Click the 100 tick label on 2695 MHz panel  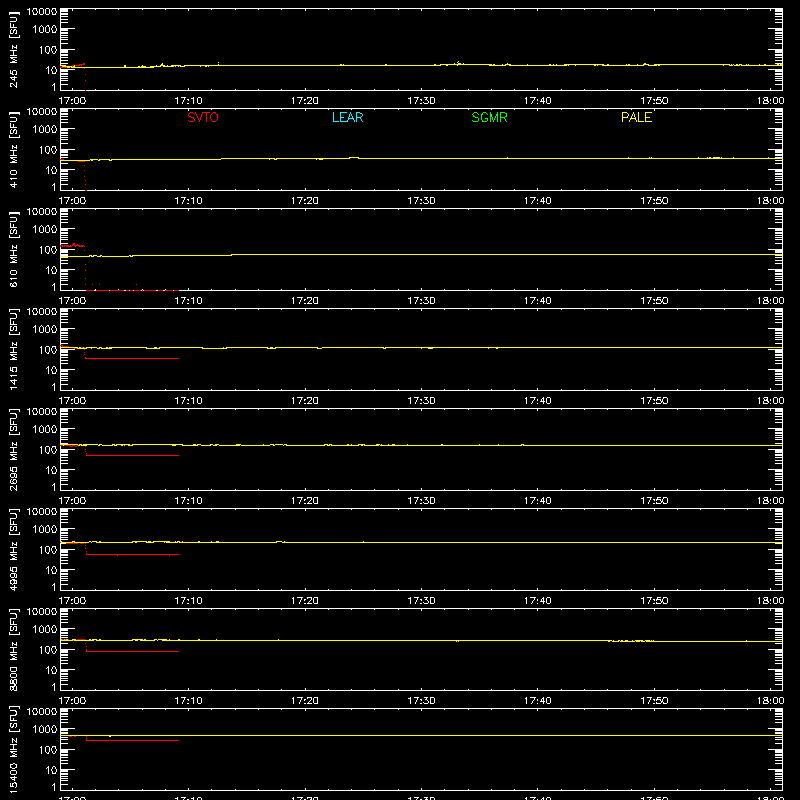pos(48,450)
